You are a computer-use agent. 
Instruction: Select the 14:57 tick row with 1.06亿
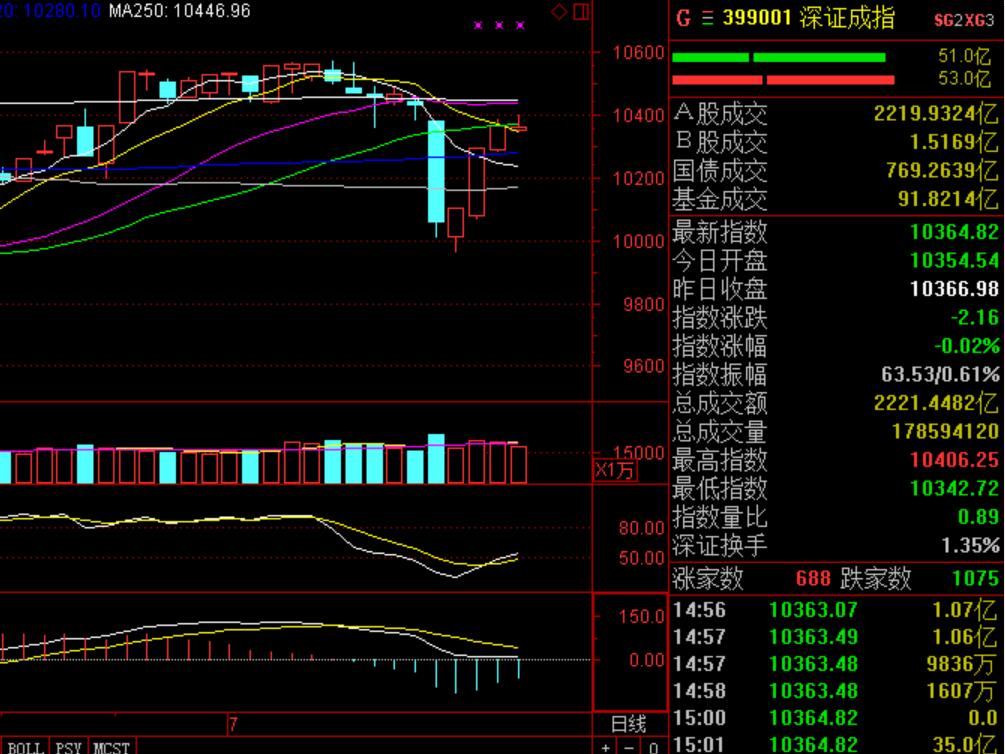pos(836,637)
